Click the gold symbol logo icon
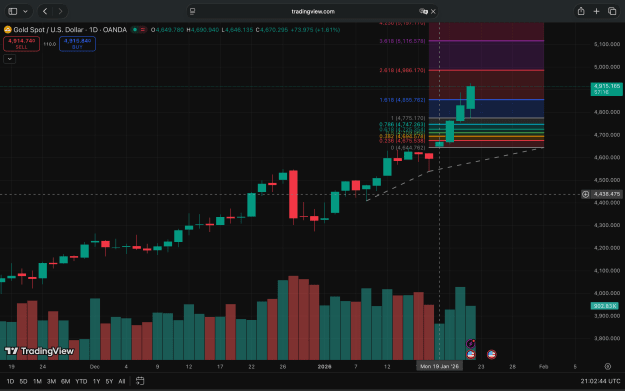 7,29
